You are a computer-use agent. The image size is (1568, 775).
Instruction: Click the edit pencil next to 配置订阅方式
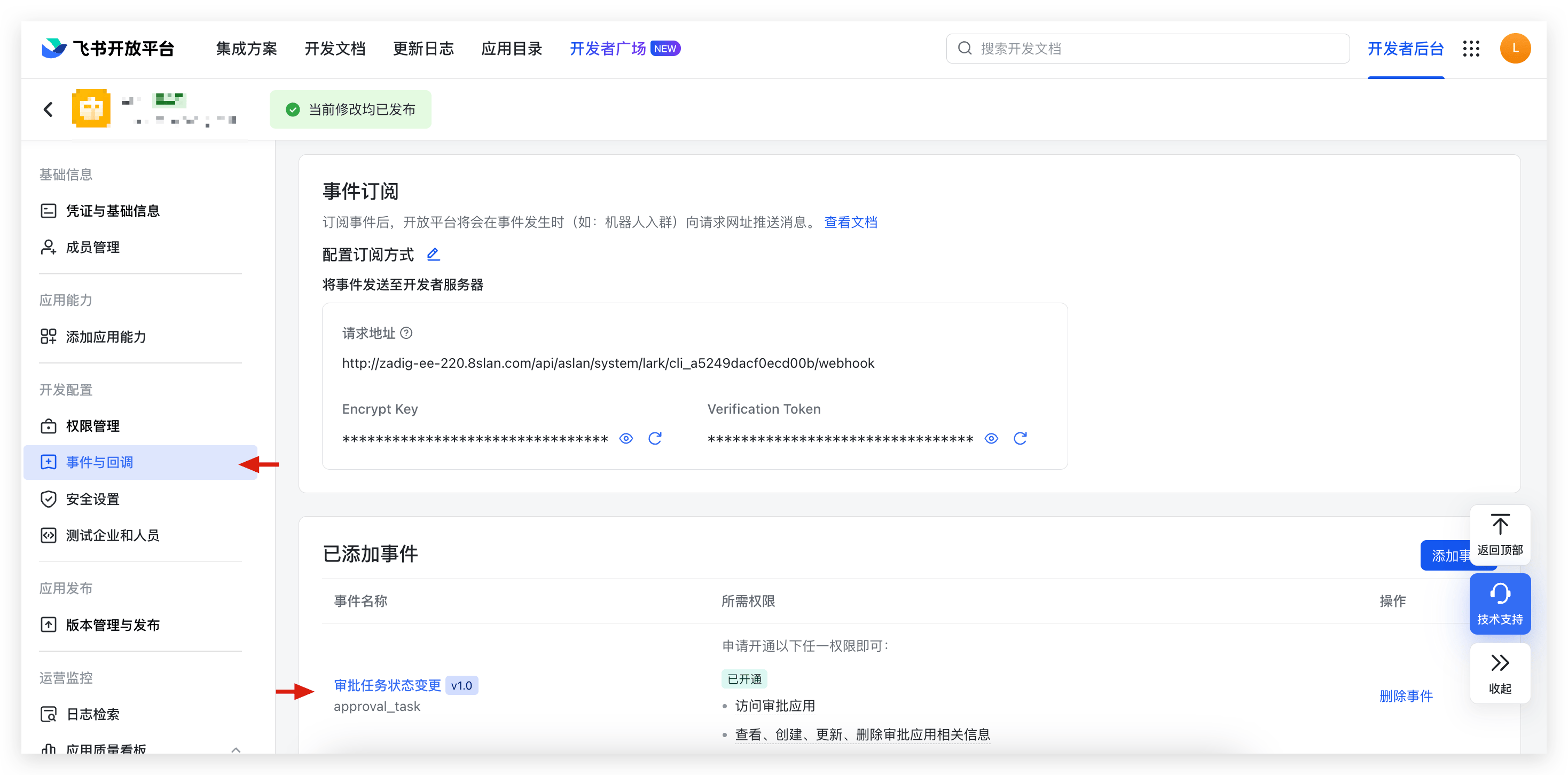click(433, 254)
